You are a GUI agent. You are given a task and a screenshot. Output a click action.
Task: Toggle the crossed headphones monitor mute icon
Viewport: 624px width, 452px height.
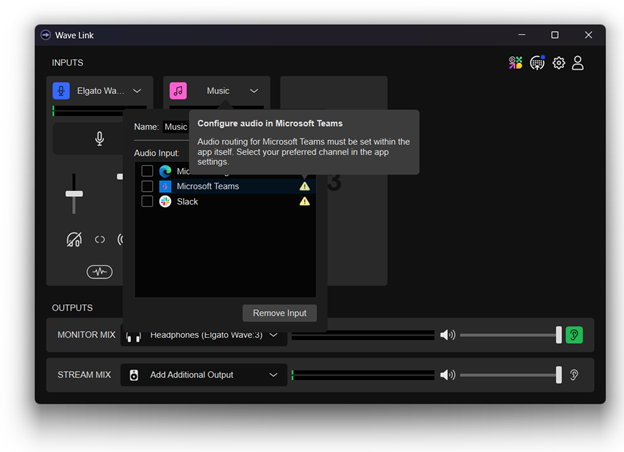point(74,240)
